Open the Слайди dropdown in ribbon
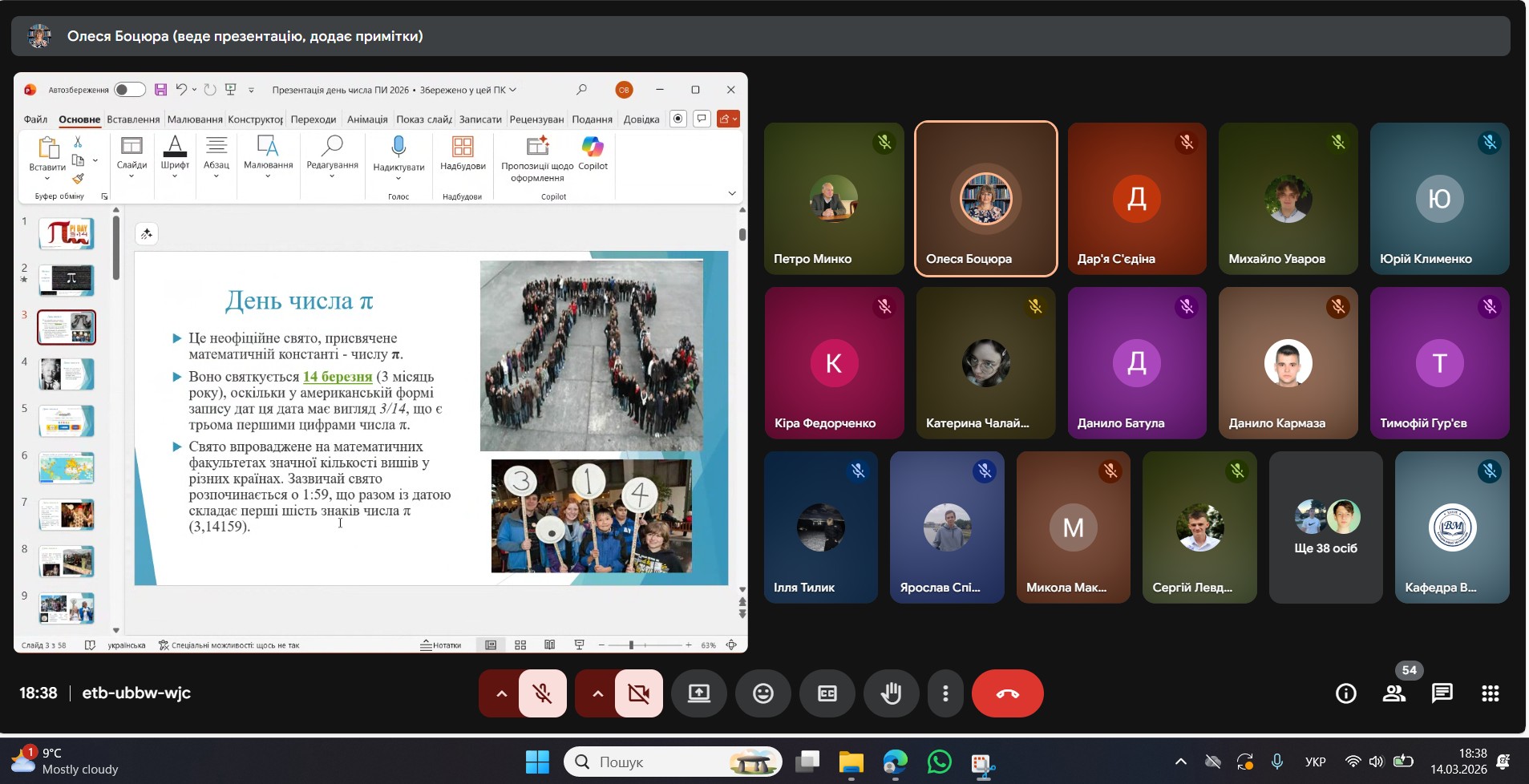The width and height of the screenshot is (1529, 784). tap(131, 157)
